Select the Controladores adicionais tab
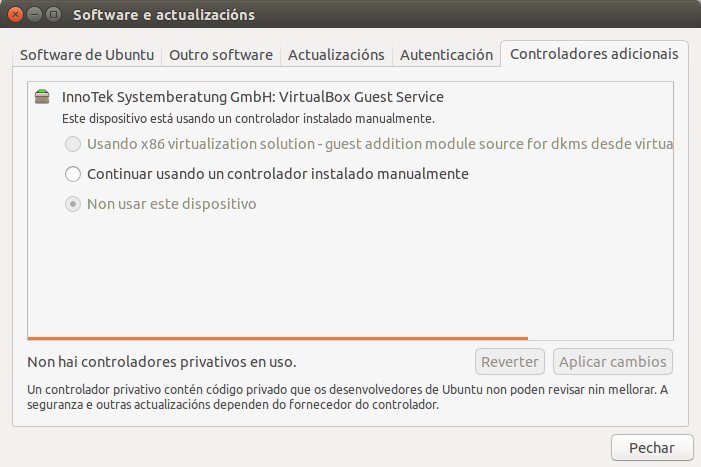The width and height of the screenshot is (701, 467). 594,54
